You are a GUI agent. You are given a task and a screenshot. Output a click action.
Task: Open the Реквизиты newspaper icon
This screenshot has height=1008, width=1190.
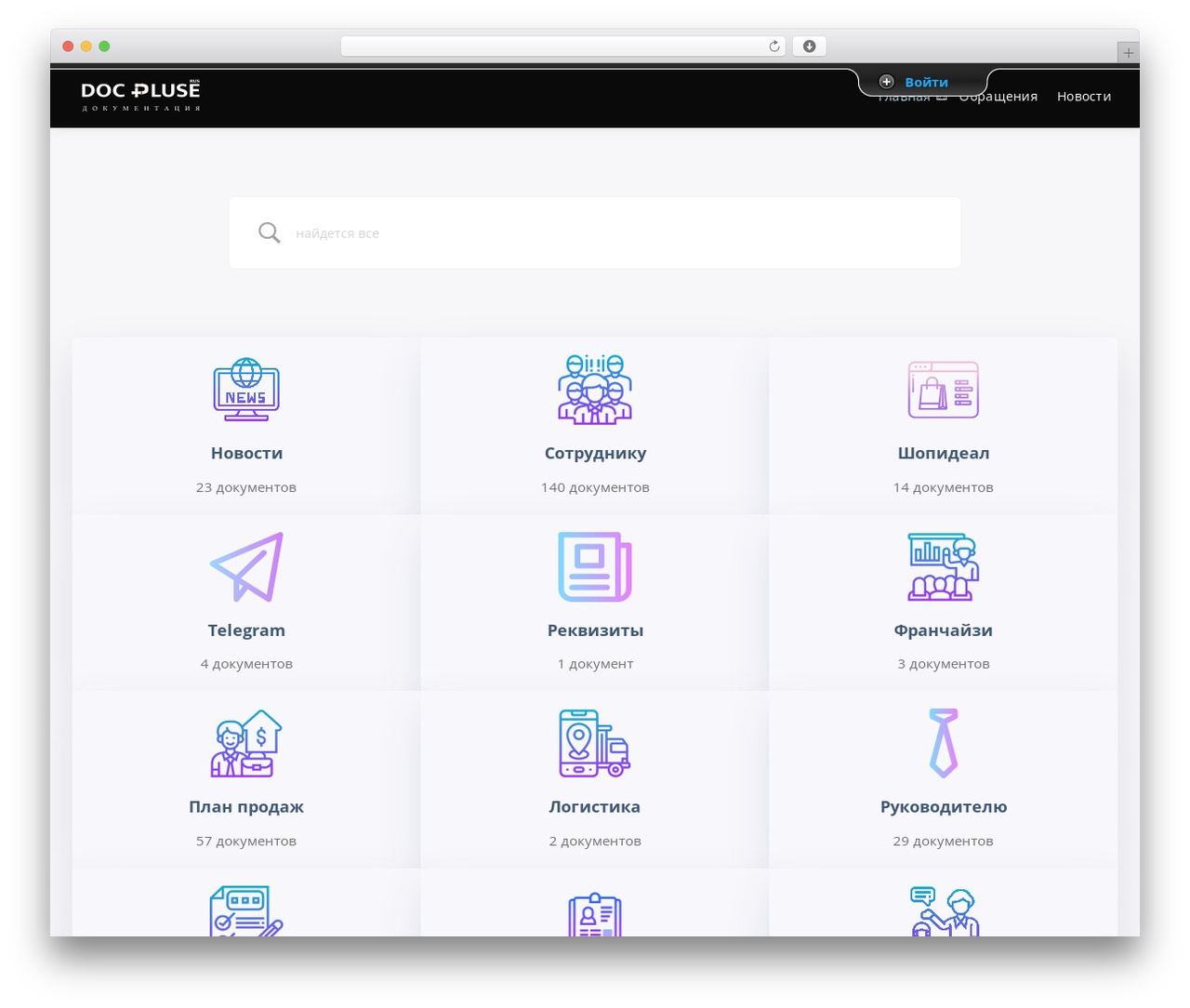click(x=595, y=566)
